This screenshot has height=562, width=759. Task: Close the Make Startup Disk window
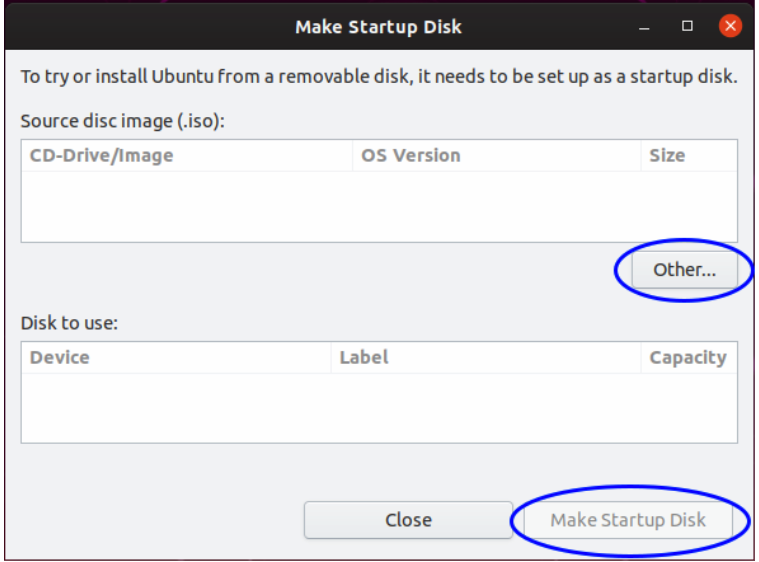pyautogui.click(x=730, y=26)
